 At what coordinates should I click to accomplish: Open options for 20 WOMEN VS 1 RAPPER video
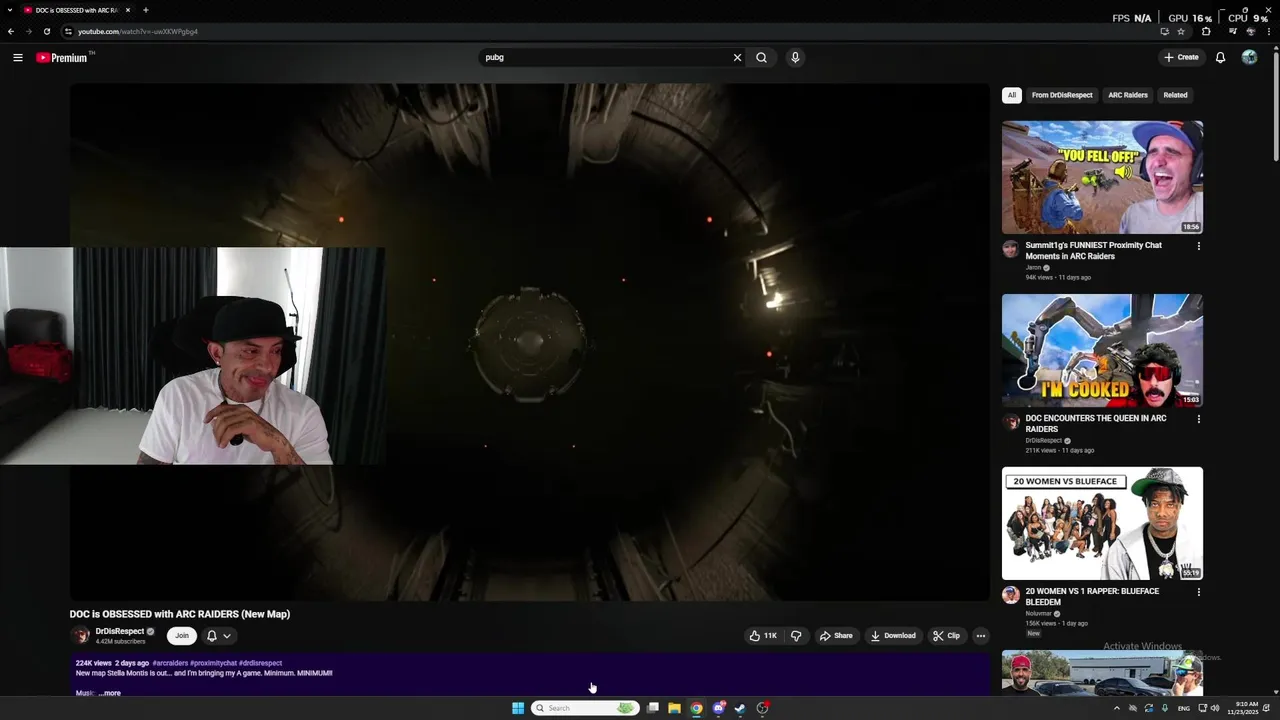tap(1198, 592)
